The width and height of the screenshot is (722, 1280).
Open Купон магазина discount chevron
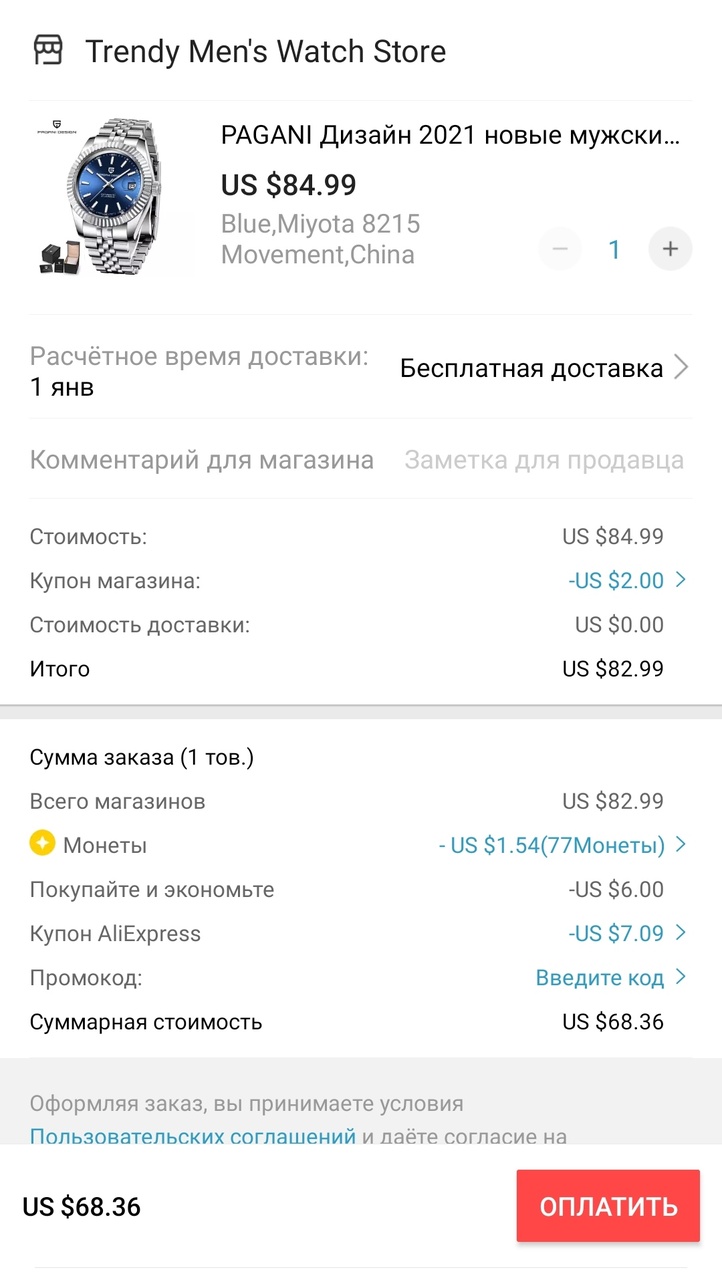click(x=681, y=579)
